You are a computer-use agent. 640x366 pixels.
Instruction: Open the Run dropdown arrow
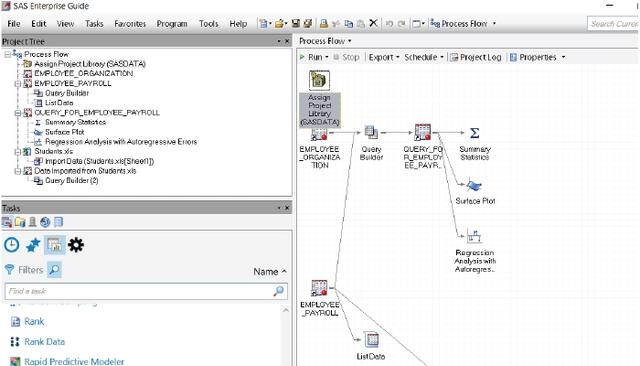click(327, 58)
